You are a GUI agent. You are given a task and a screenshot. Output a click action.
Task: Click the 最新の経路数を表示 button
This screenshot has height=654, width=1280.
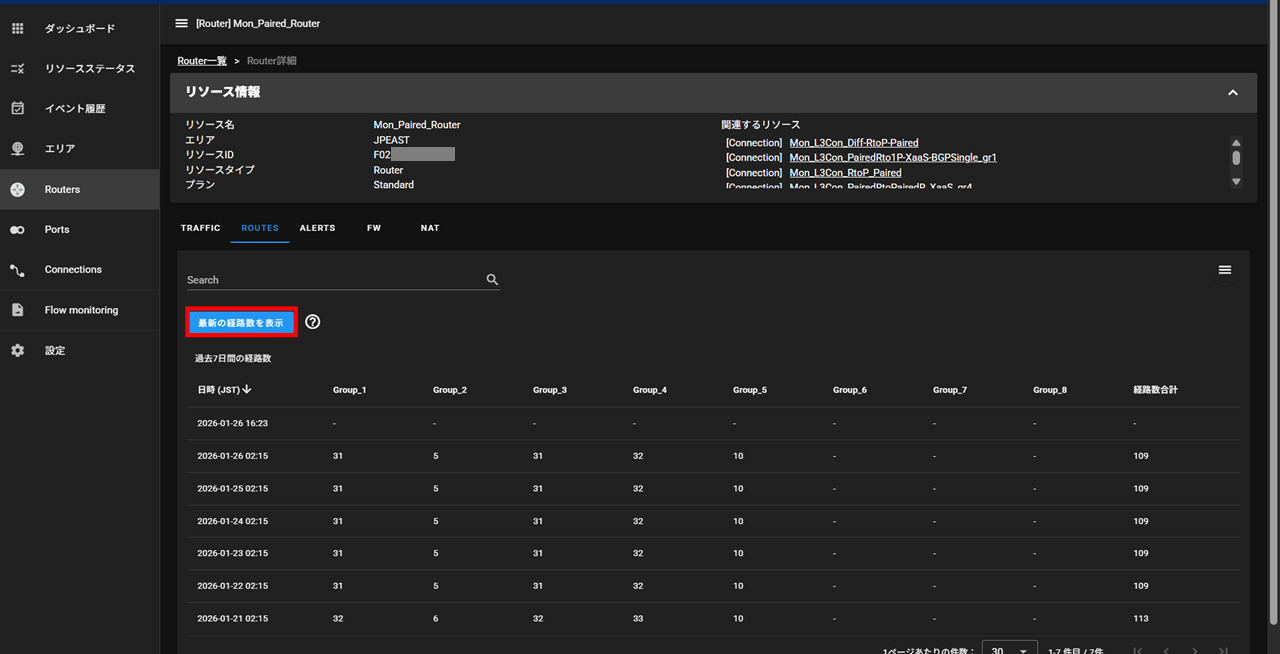click(x=241, y=323)
